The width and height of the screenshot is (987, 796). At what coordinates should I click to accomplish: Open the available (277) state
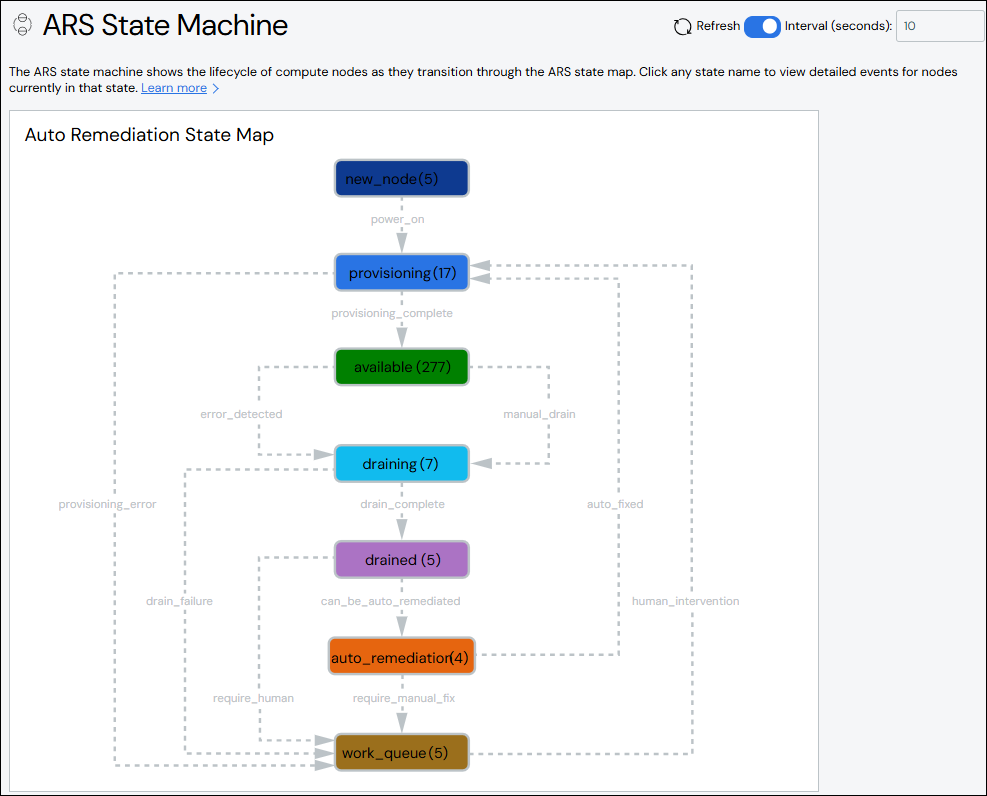coord(402,367)
